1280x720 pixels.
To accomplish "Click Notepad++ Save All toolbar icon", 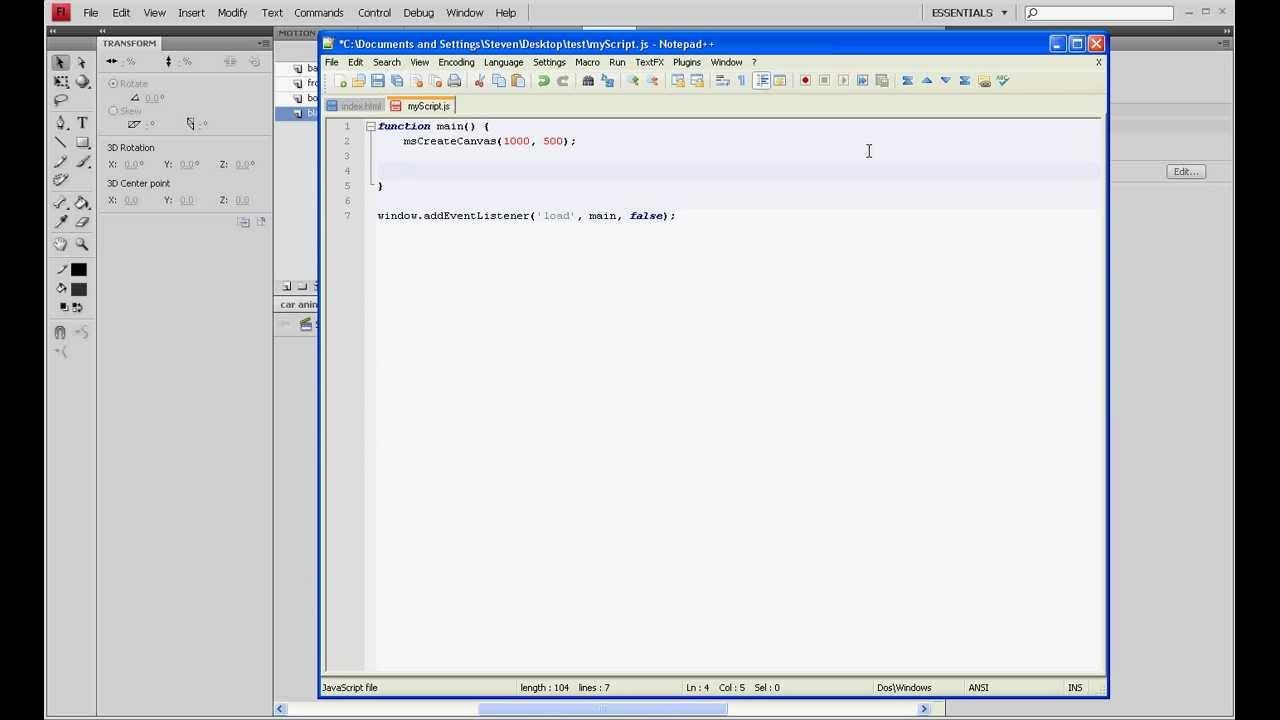I will [x=397, y=81].
